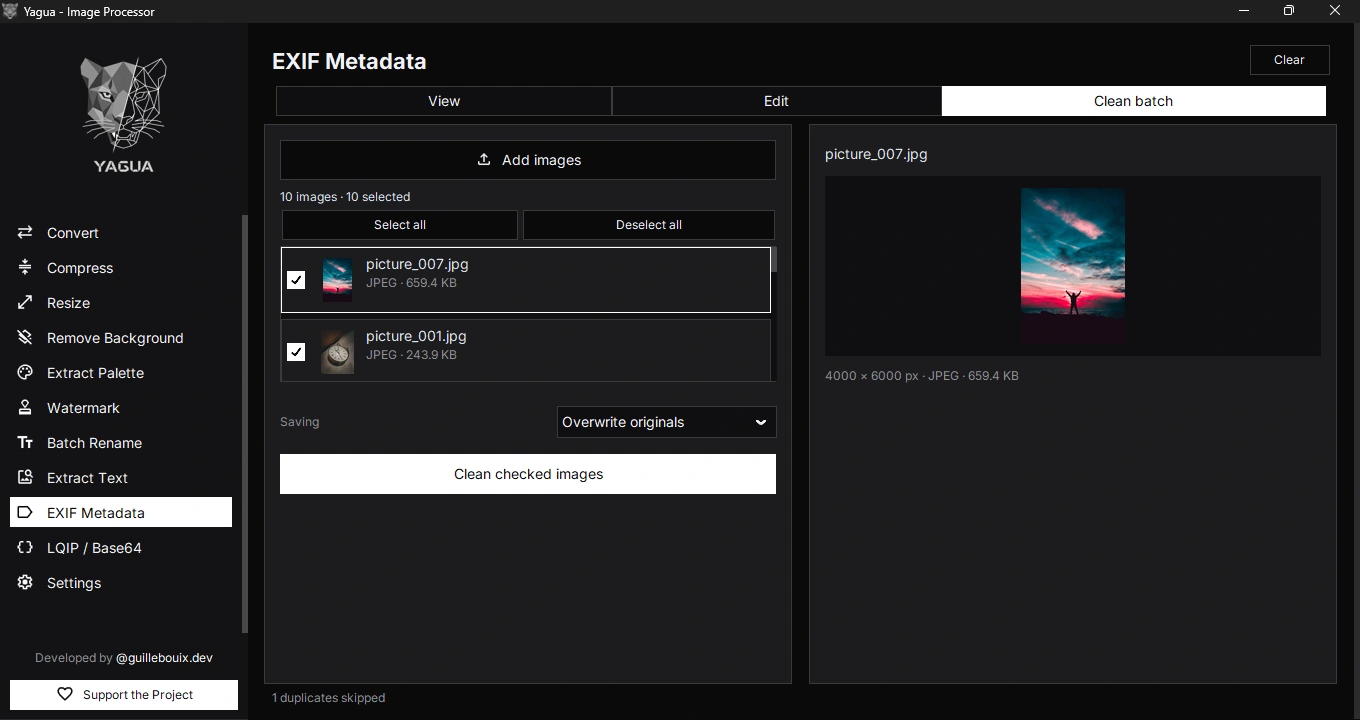Switch to the View tab
This screenshot has width=1360, height=720.
(444, 101)
